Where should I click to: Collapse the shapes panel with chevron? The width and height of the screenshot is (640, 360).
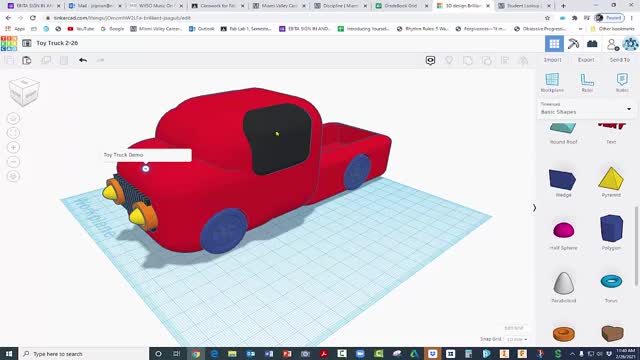coord(534,208)
